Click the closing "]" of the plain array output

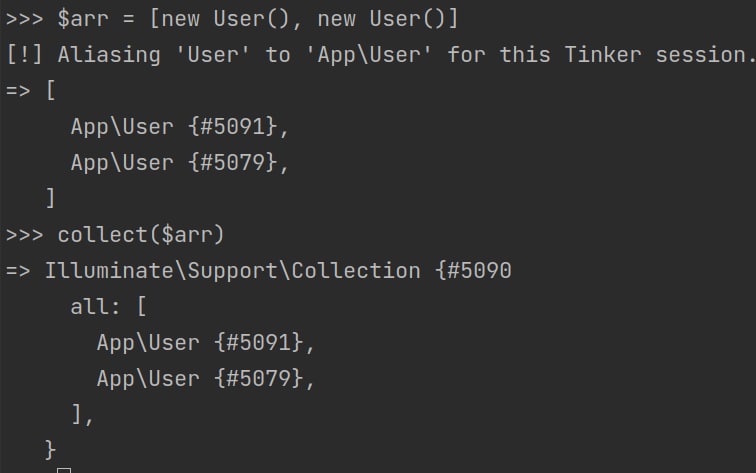point(51,198)
